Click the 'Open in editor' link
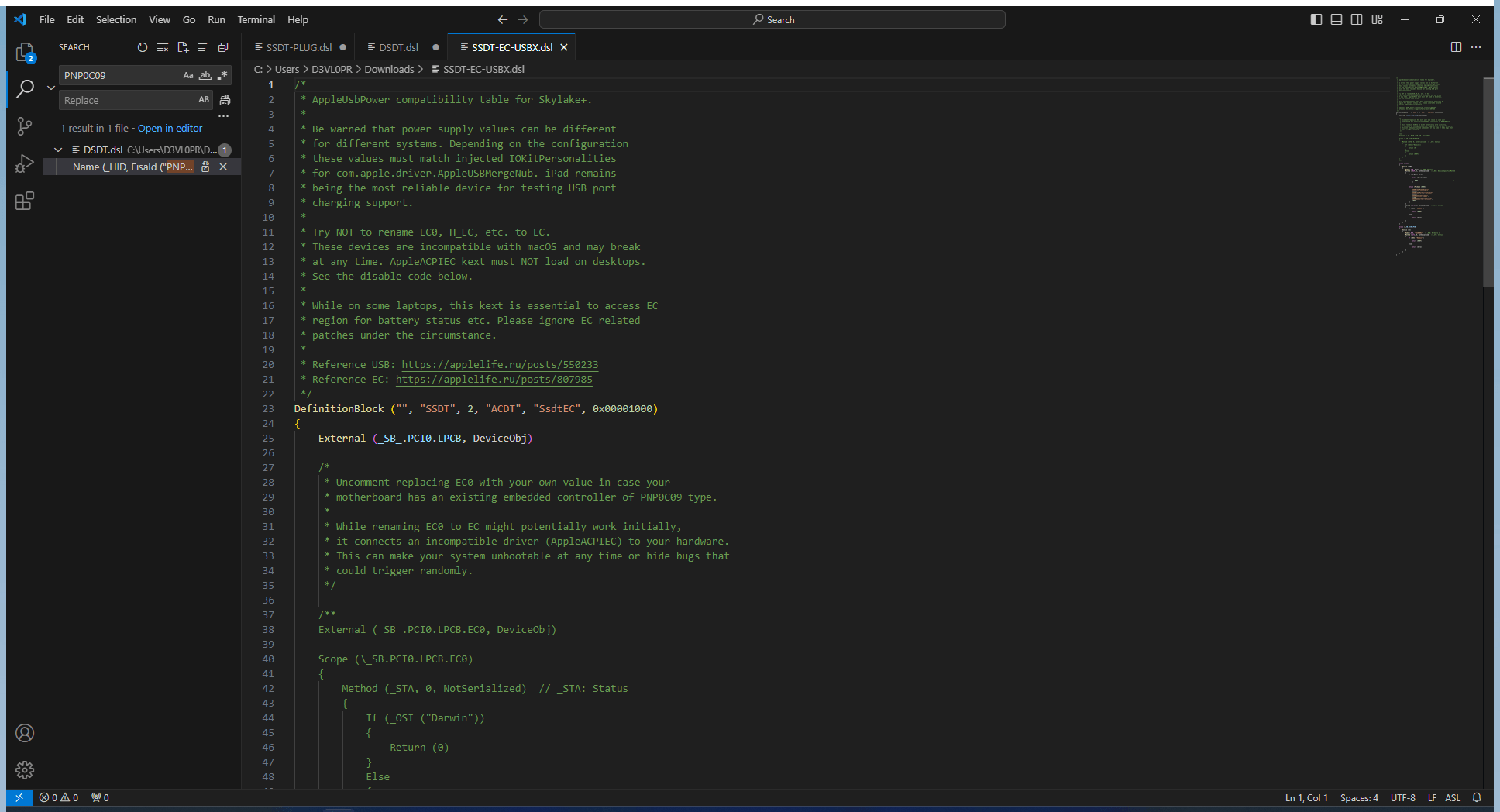This screenshot has width=1500, height=812. click(170, 128)
